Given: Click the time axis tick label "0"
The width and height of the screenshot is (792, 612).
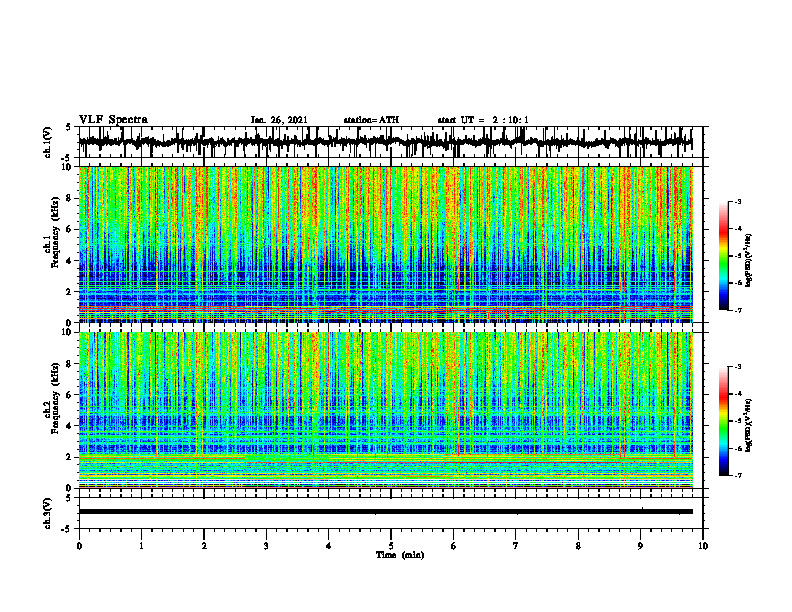Looking at the screenshot, I should pos(79,546).
